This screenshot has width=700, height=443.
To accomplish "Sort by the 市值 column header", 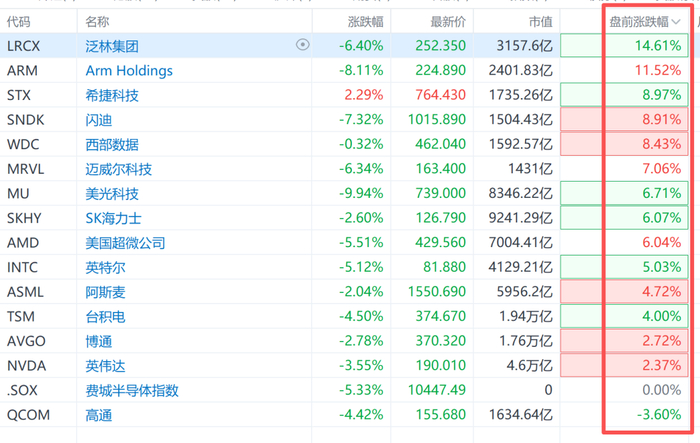I will click(x=541, y=22).
